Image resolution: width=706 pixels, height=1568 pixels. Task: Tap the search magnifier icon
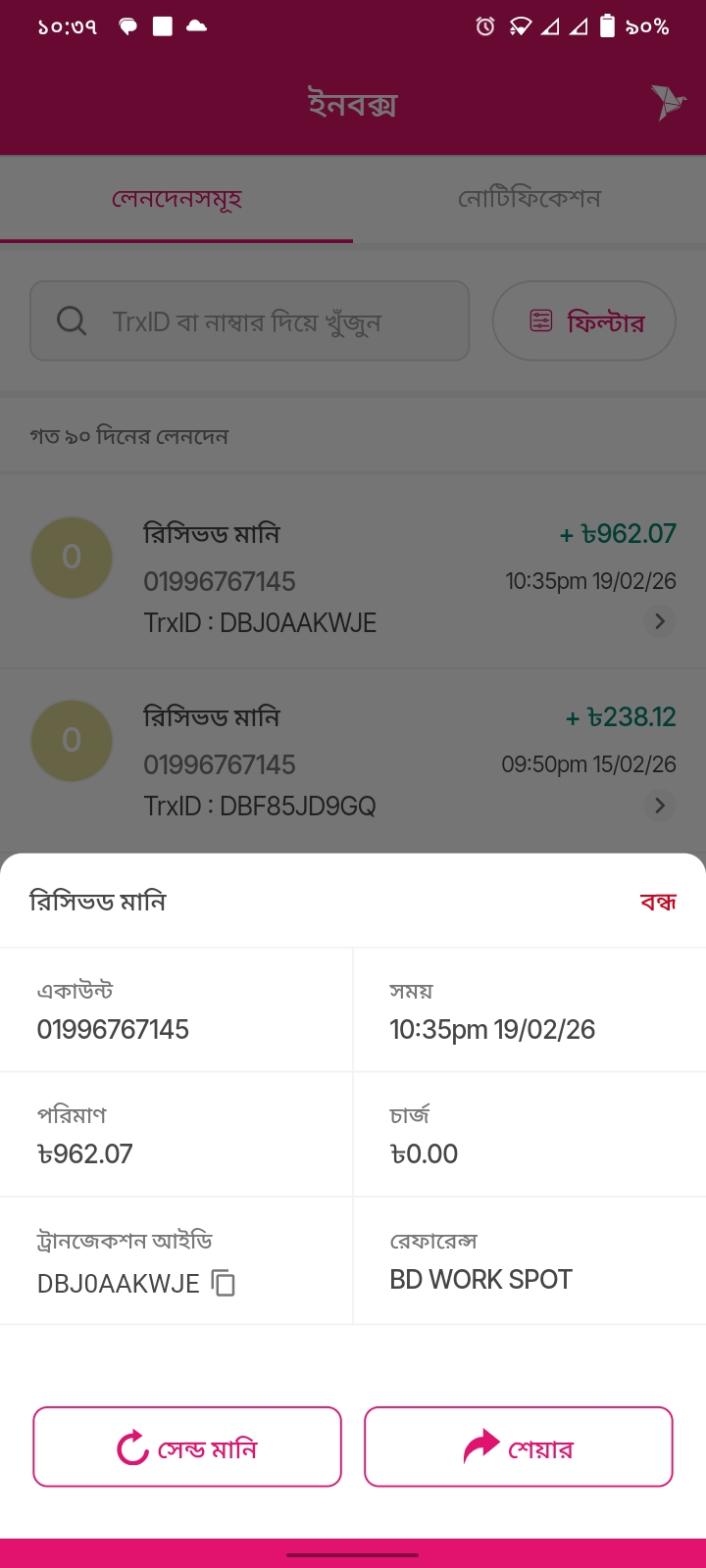click(x=72, y=320)
